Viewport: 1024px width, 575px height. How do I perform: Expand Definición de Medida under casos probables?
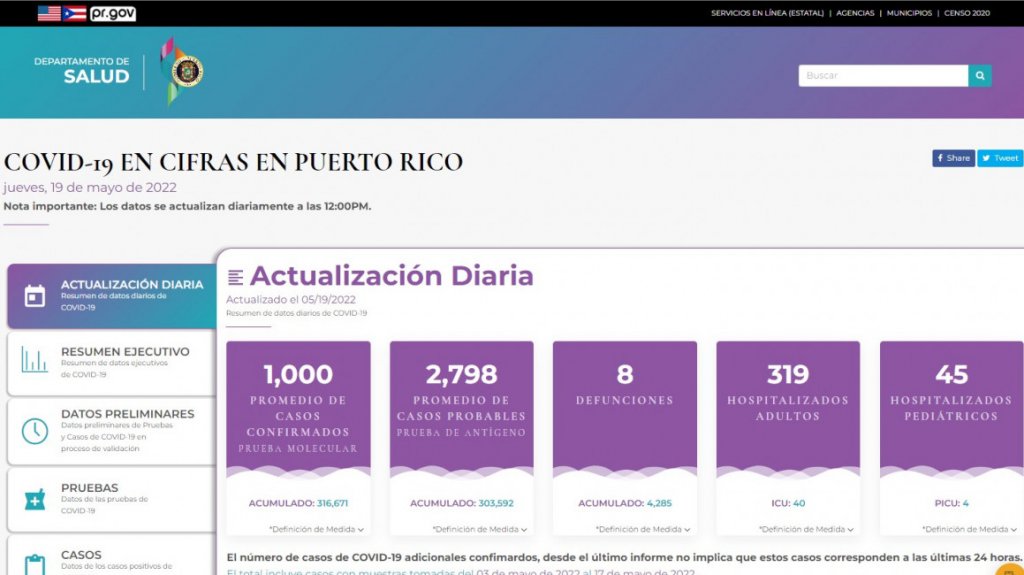tap(479, 529)
